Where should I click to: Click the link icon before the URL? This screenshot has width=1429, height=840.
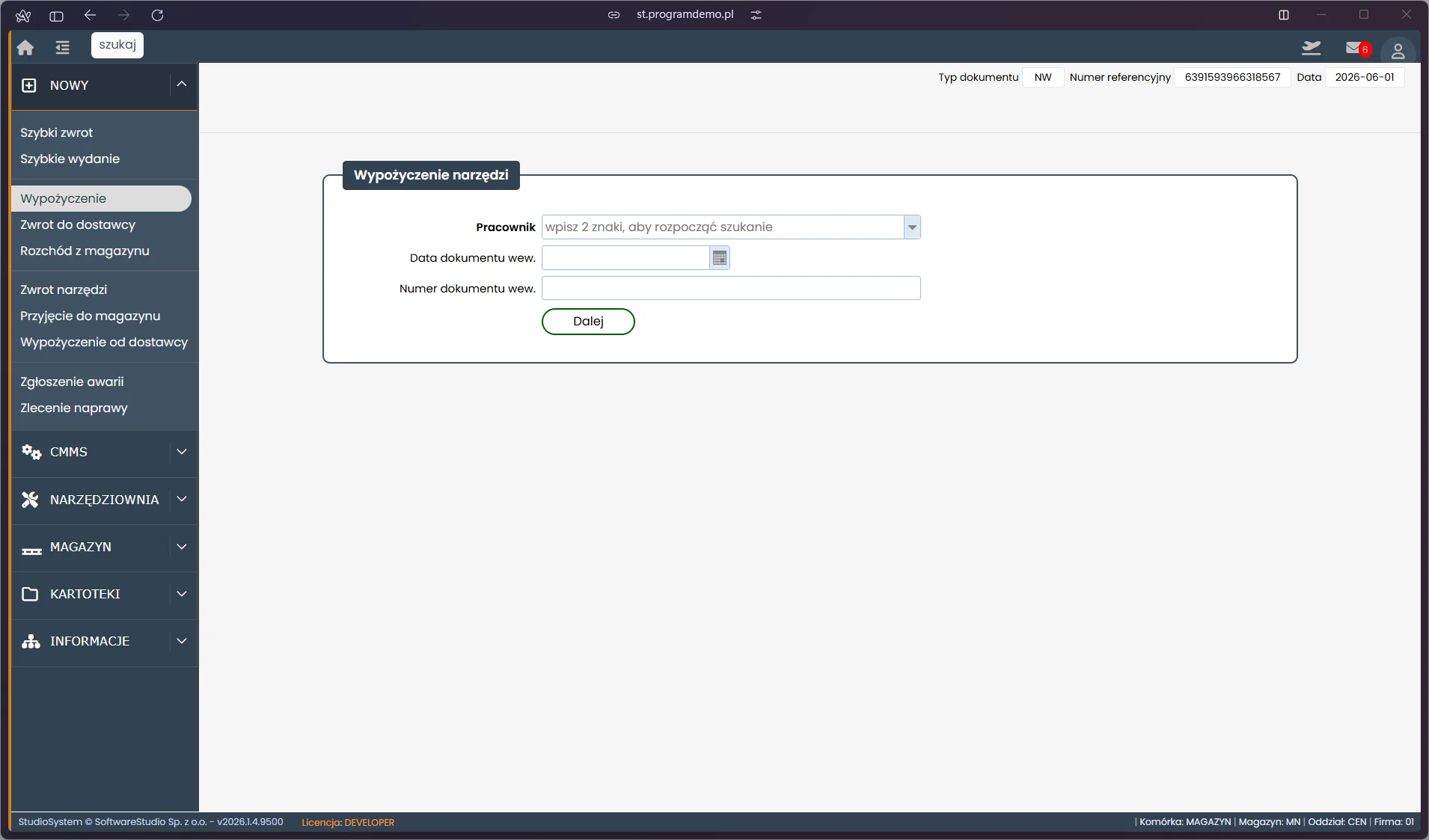(x=613, y=15)
